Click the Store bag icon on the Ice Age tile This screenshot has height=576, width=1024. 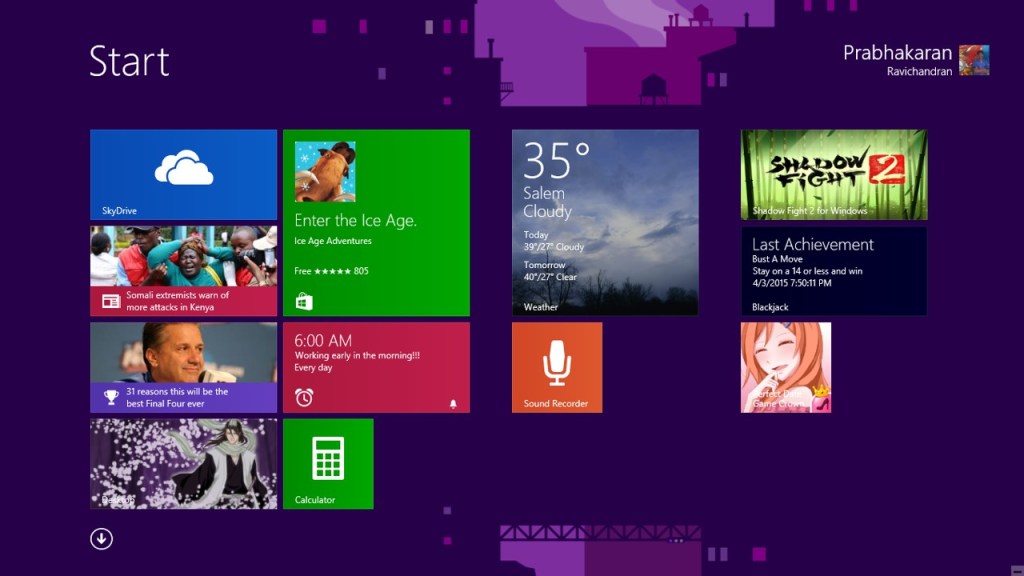click(304, 301)
